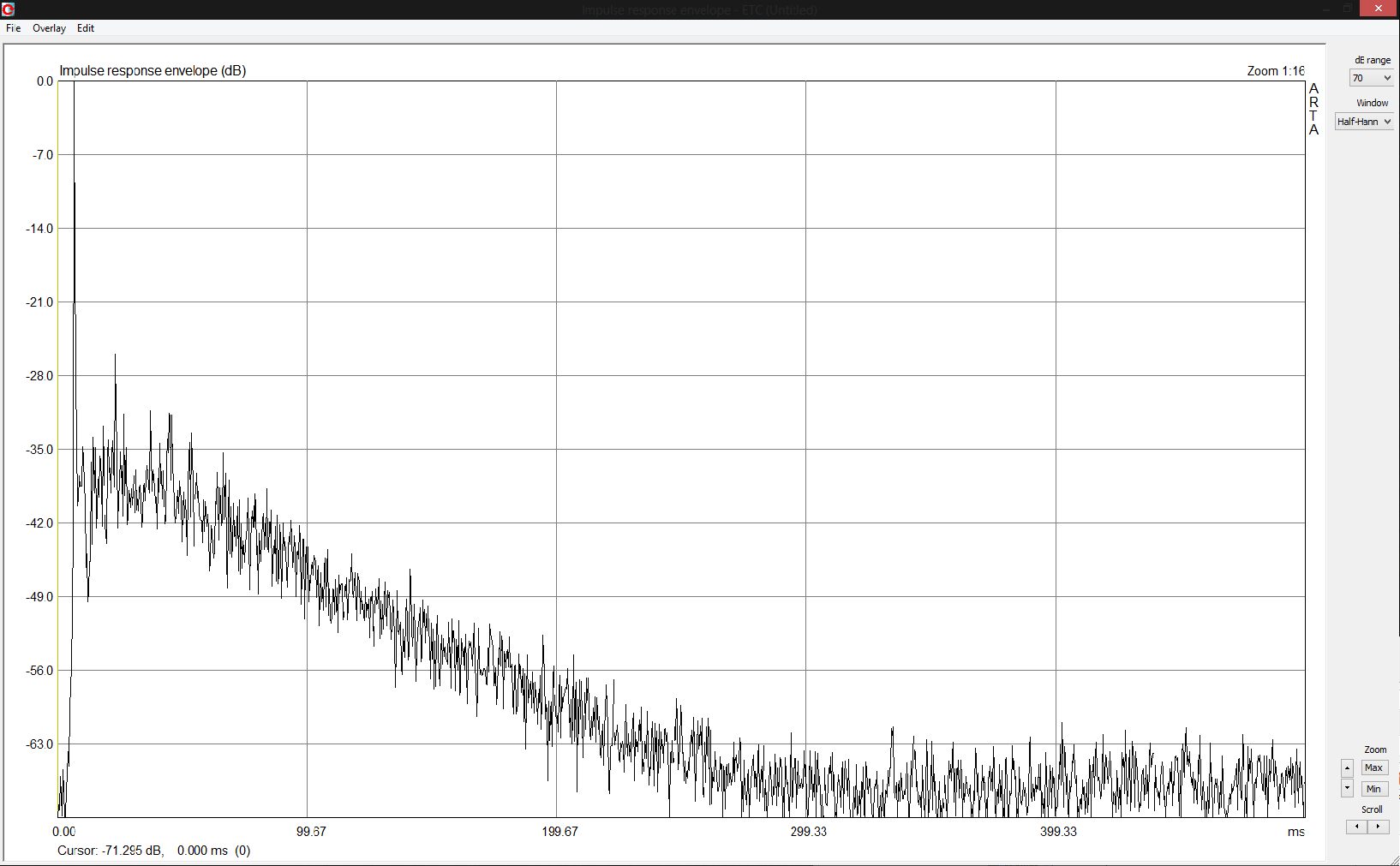The image size is (1400, 866).
Task: Restore down the ETC window
Action: tap(1347, 9)
